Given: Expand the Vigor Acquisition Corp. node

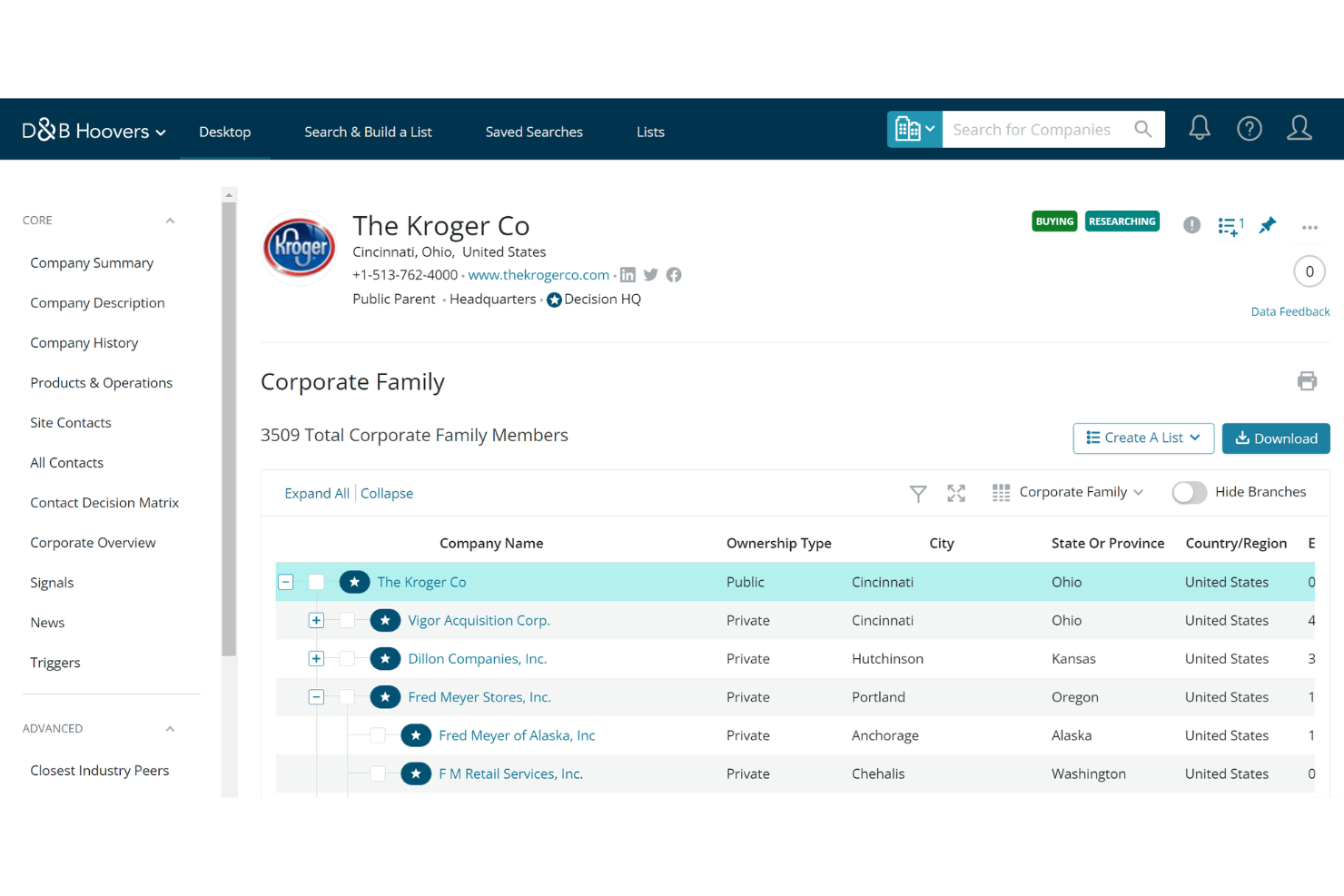Looking at the screenshot, I should [316, 621].
